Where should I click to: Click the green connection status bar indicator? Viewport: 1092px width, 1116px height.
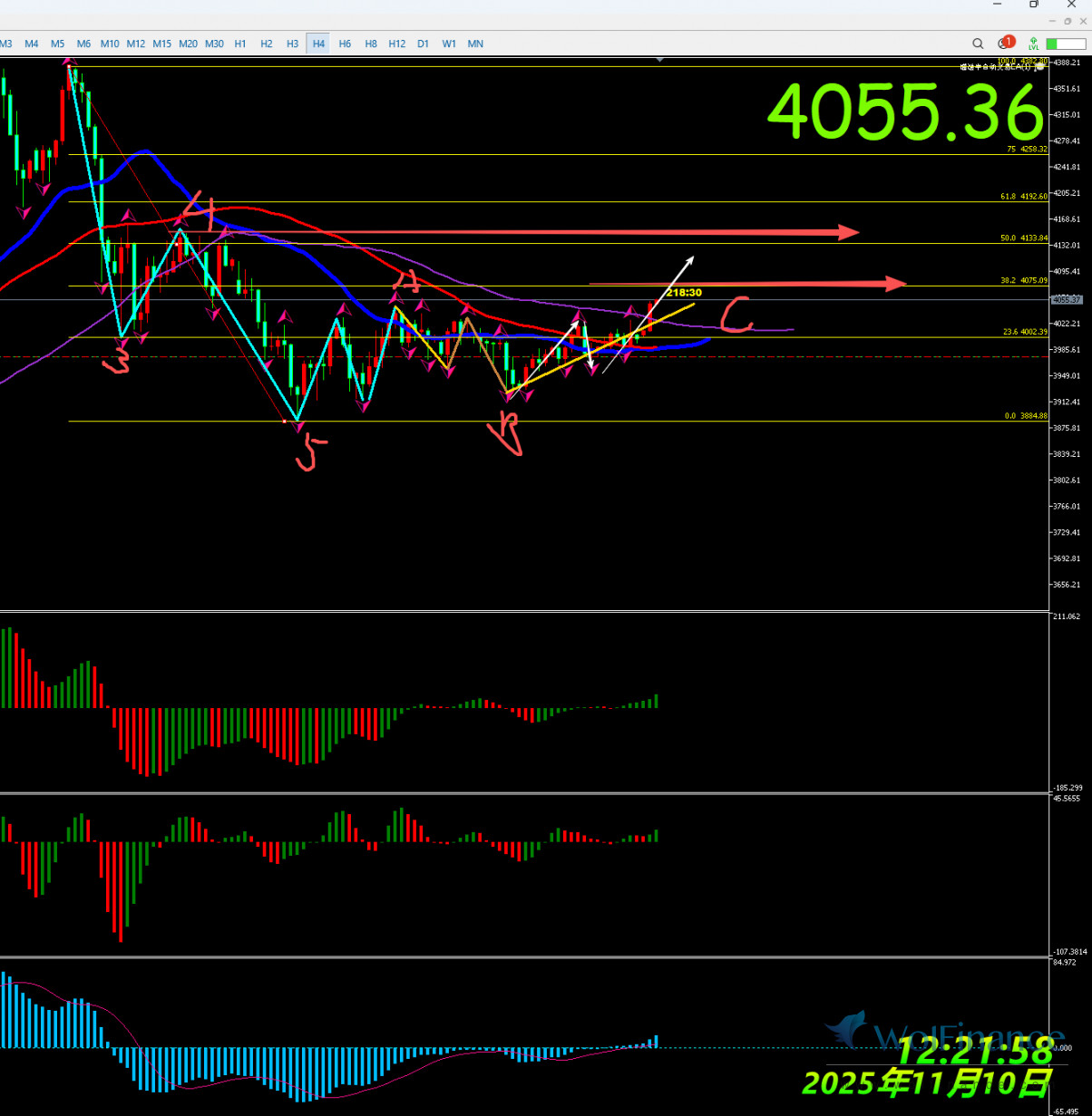[x=1065, y=44]
